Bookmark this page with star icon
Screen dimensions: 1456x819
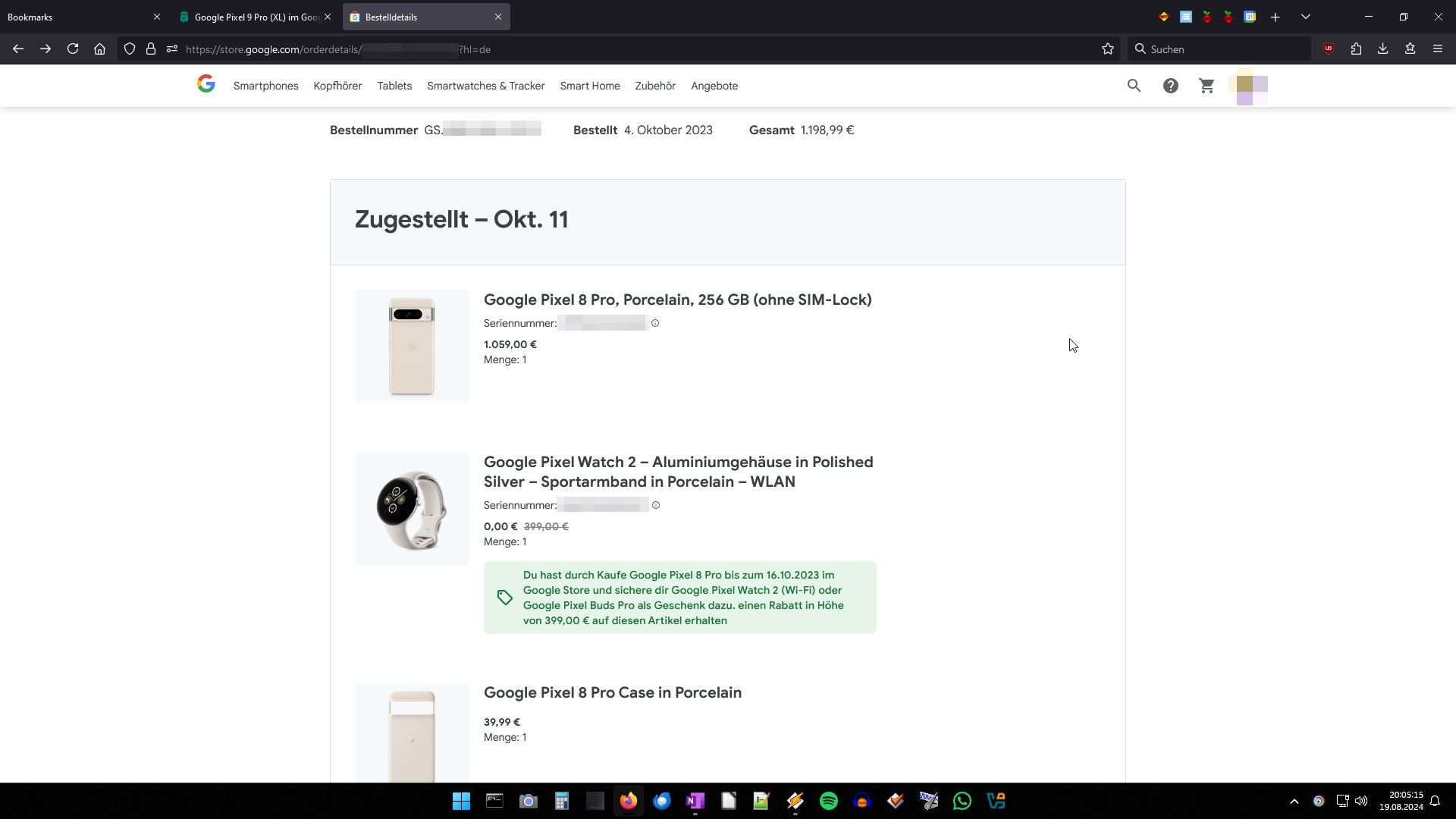point(1108,49)
